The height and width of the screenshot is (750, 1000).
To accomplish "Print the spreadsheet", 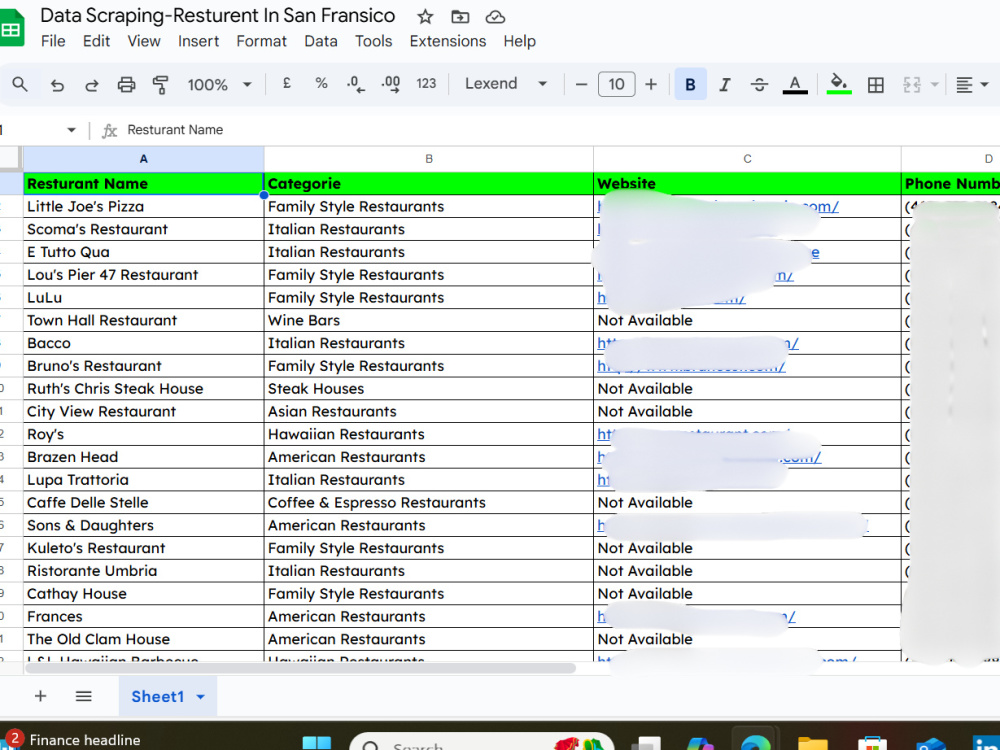I will (x=126, y=84).
